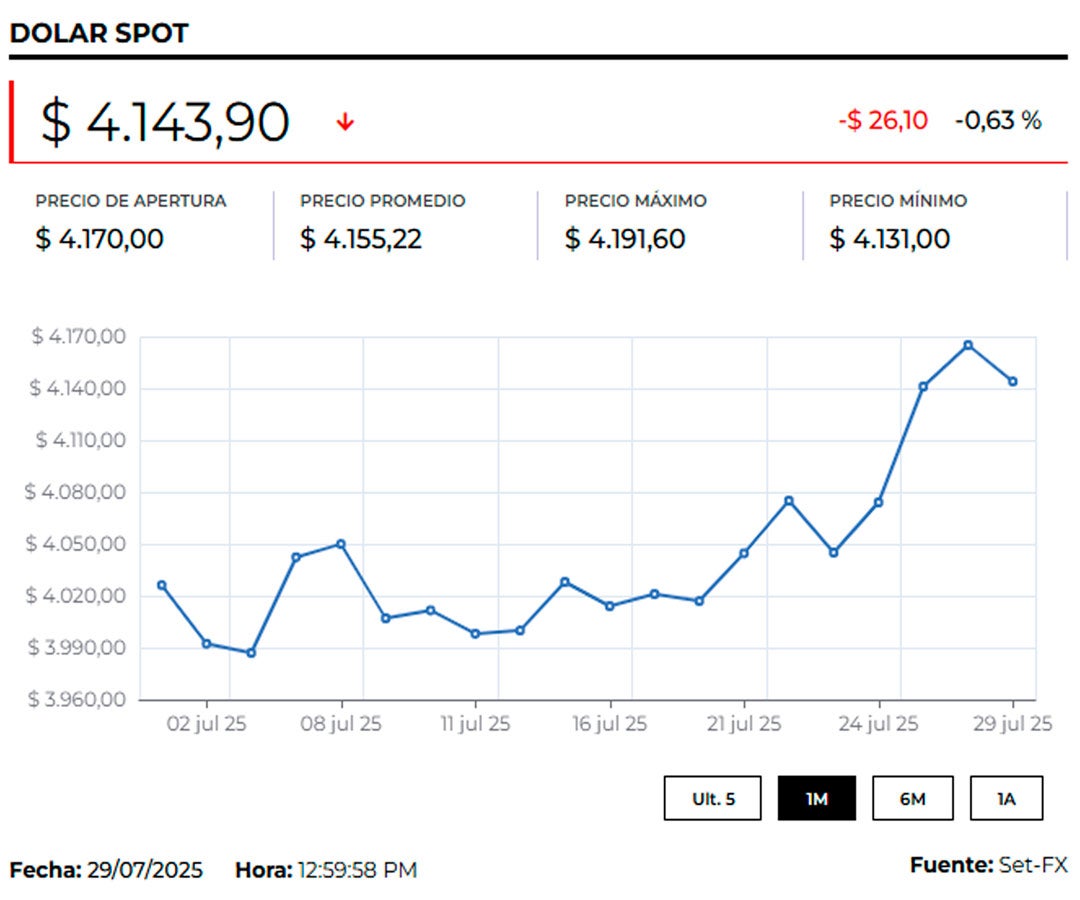Choose the 1A yearly range button
The height and width of the screenshot is (900, 1080).
click(x=1006, y=798)
